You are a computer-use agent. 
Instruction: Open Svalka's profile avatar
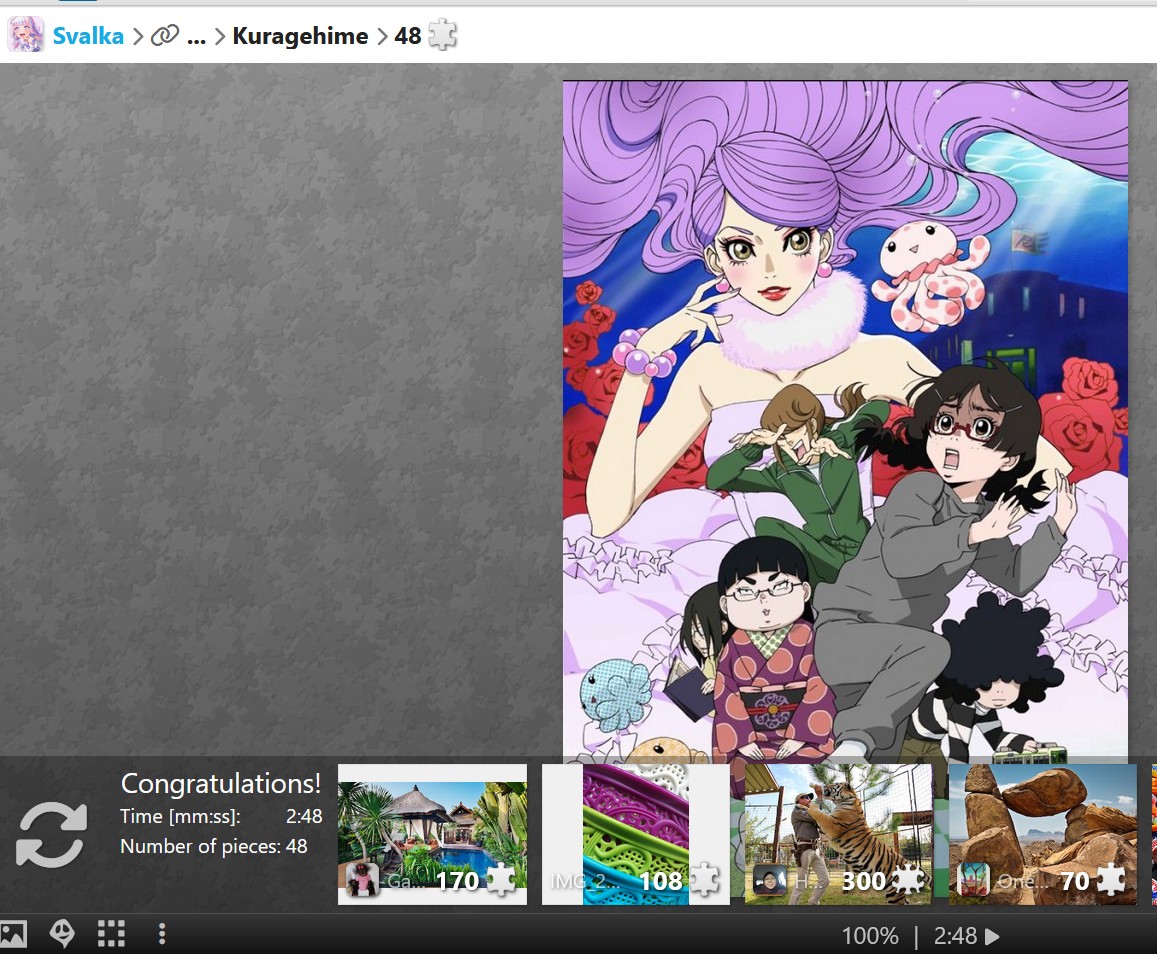click(x=25, y=35)
